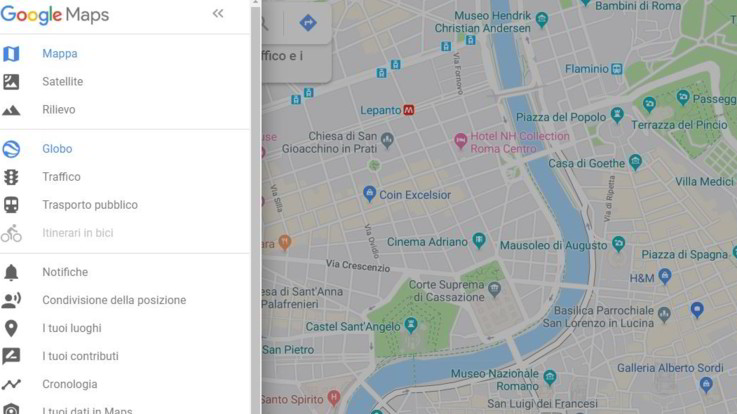
Task: Click the I tuoi luoghi pin icon
Action: 11,328
